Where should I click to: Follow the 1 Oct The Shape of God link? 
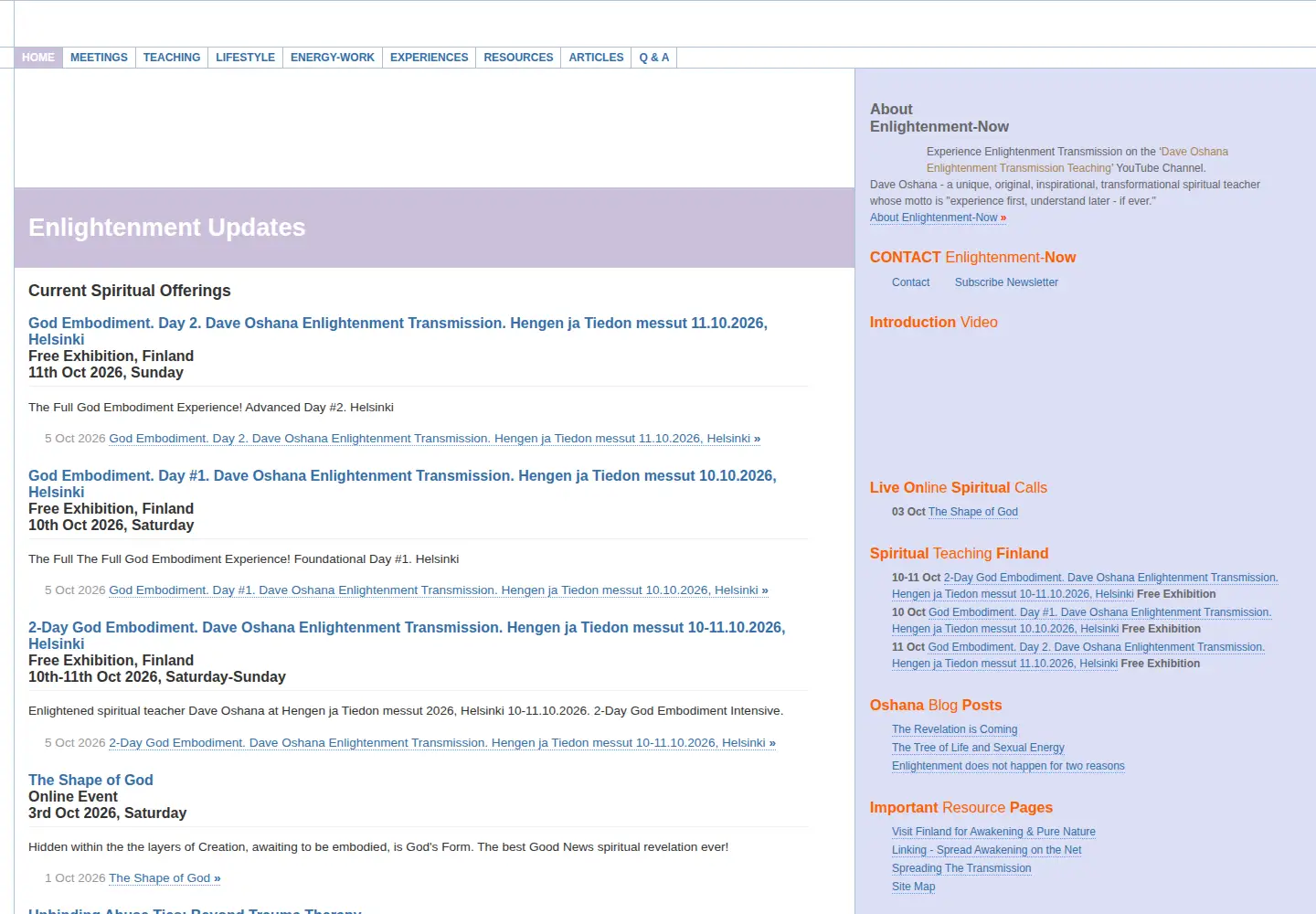point(164,878)
